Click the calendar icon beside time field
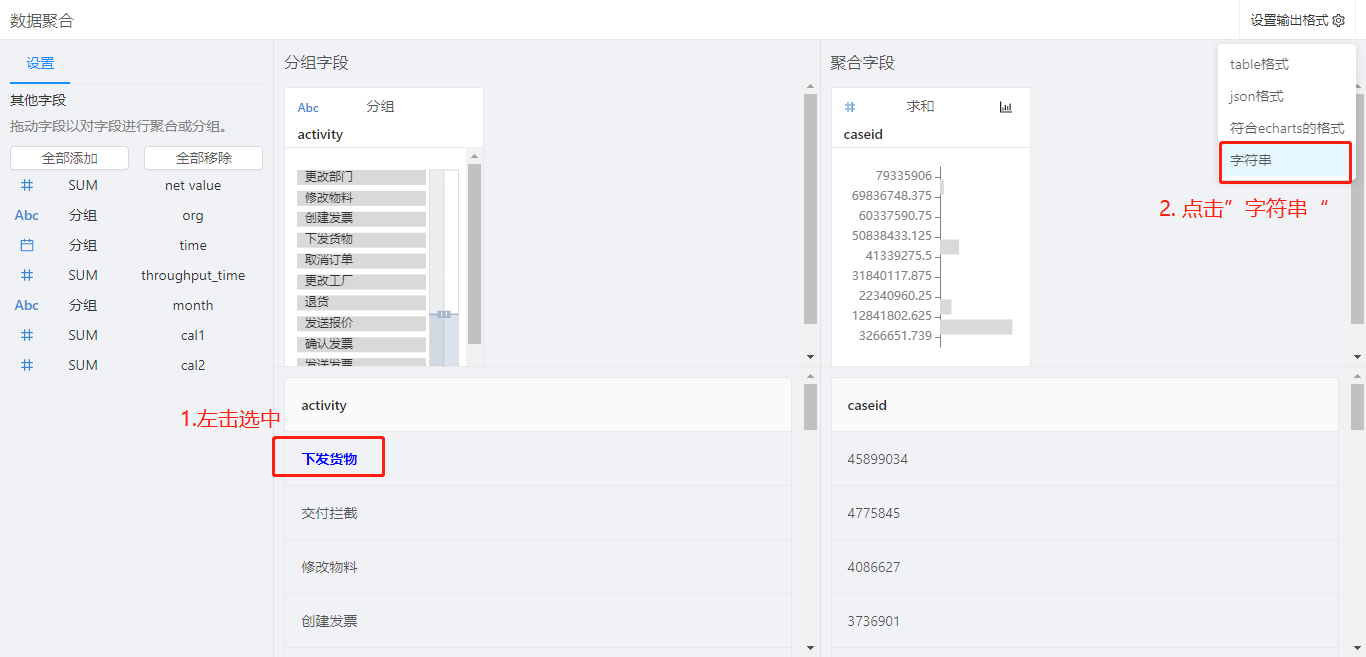The width and height of the screenshot is (1366, 657). (x=27, y=245)
